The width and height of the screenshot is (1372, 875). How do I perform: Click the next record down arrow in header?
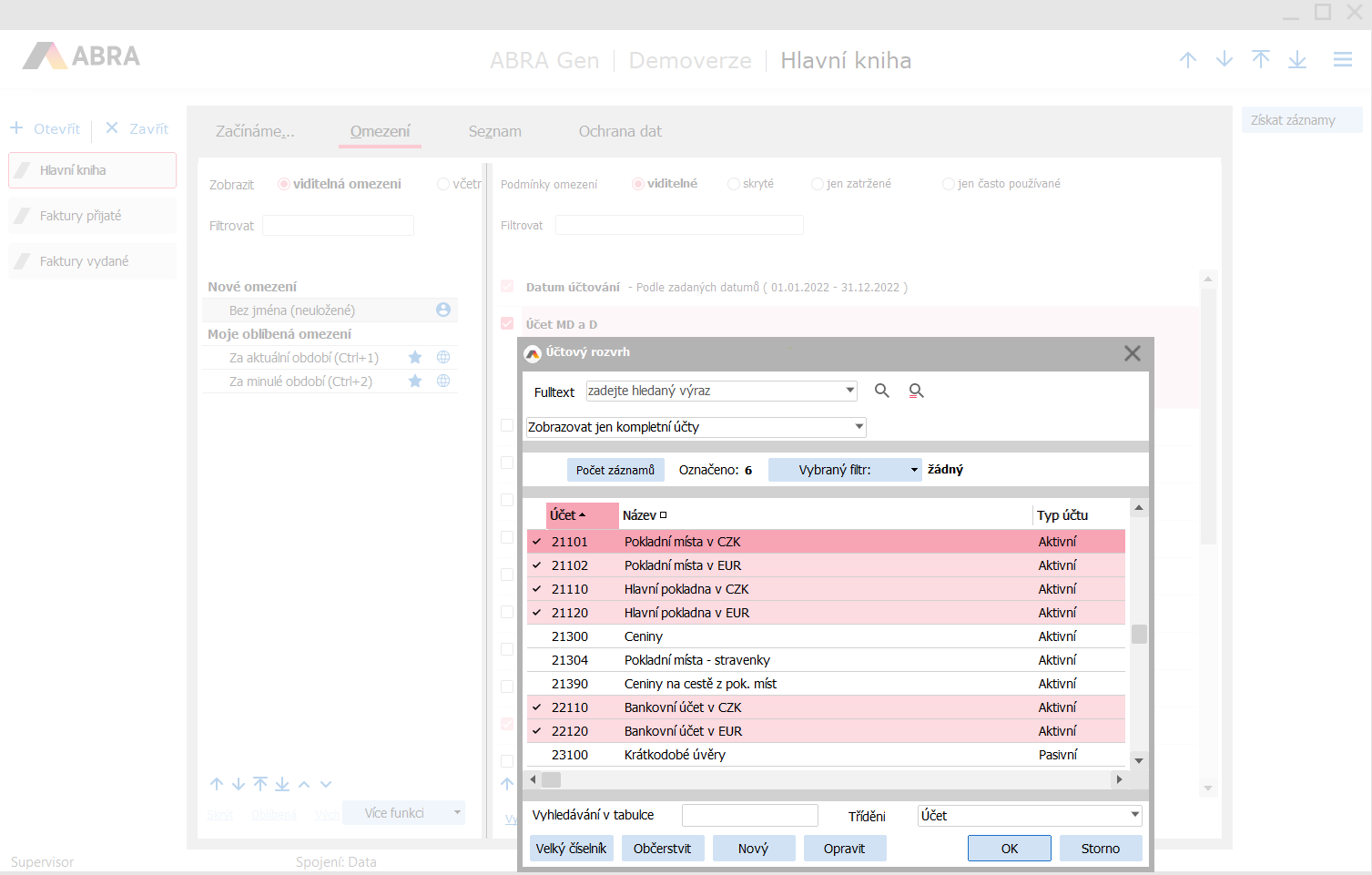pyautogui.click(x=1224, y=59)
